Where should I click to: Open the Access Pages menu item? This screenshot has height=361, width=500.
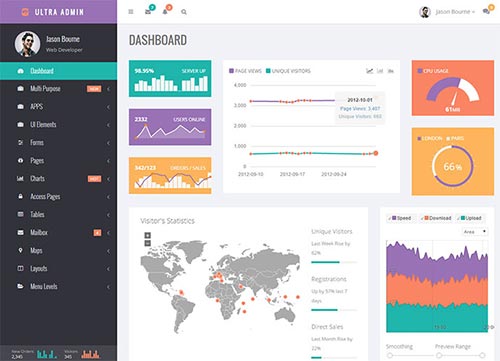(58, 197)
